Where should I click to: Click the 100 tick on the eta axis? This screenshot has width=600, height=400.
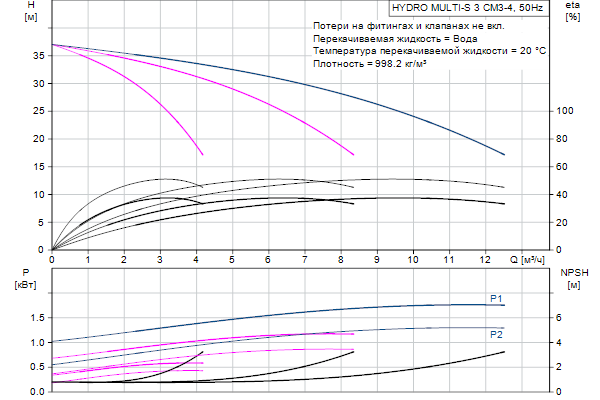565,111
